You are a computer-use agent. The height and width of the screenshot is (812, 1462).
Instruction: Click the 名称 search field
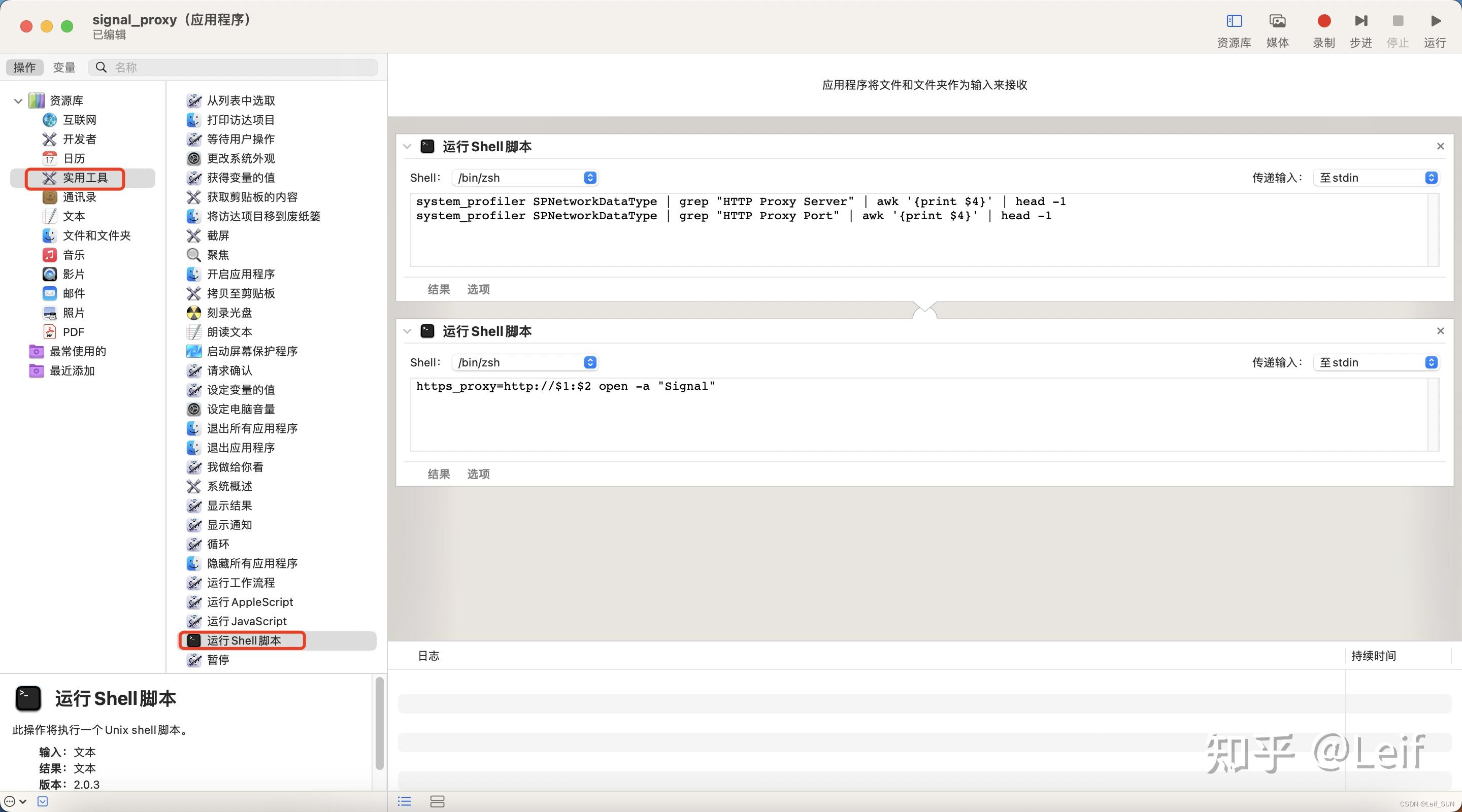244,67
